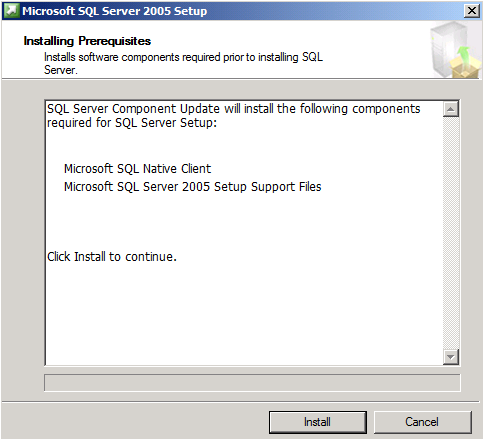Click the green arrow box graphic
This screenshot has width=483, height=439.
tap(465, 63)
